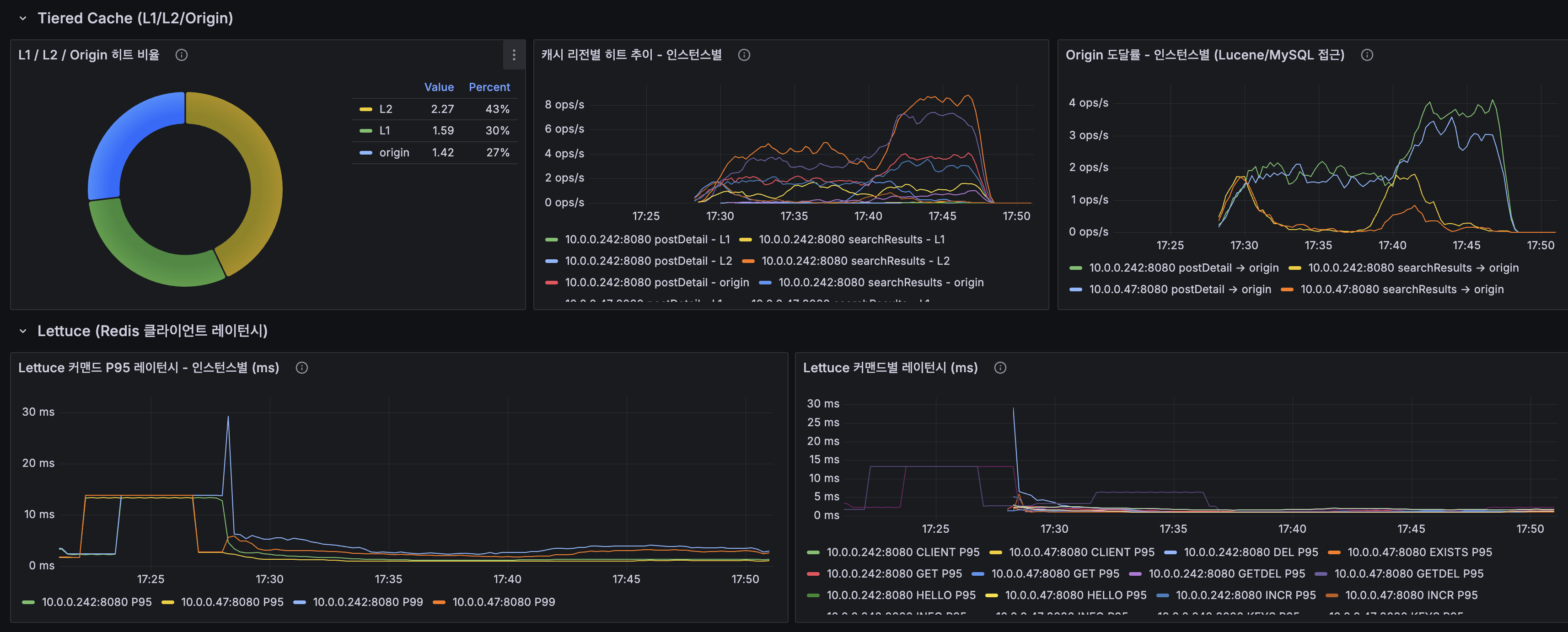Viewport: 1568px width, 632px height.
Task: Click info icon on cache region hit trend panel
Action: [744, 55]
